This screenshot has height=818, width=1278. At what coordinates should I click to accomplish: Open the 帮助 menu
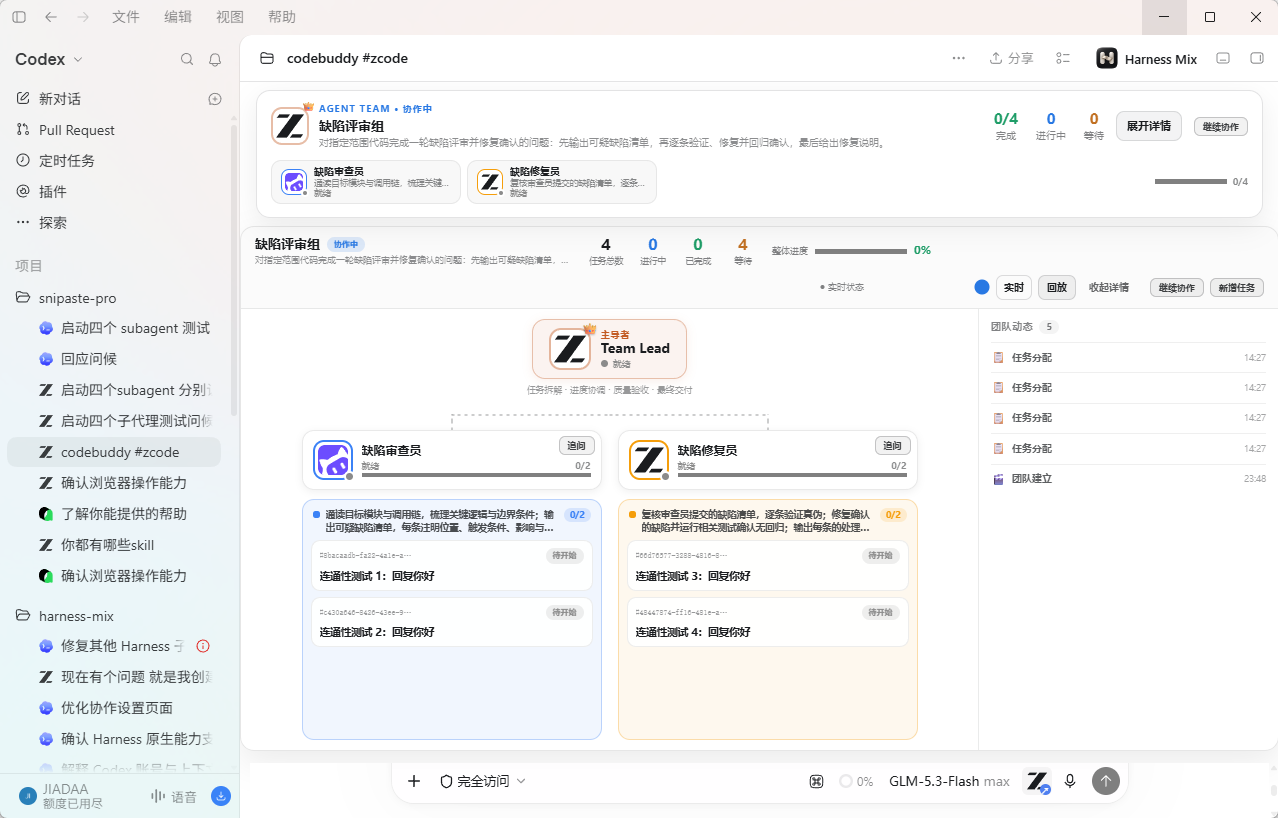coord(282,17)
